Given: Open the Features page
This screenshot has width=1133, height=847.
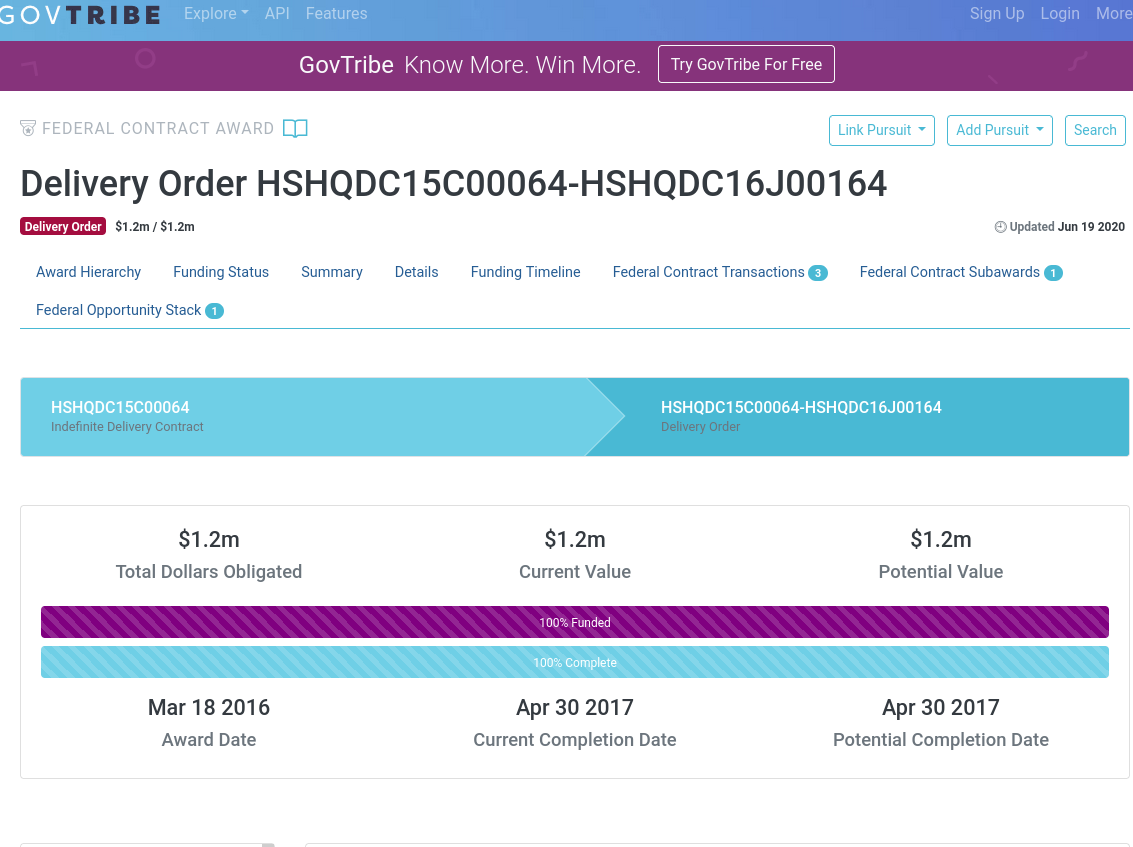Looking at the screenshot, I should [x=336, y=14].
